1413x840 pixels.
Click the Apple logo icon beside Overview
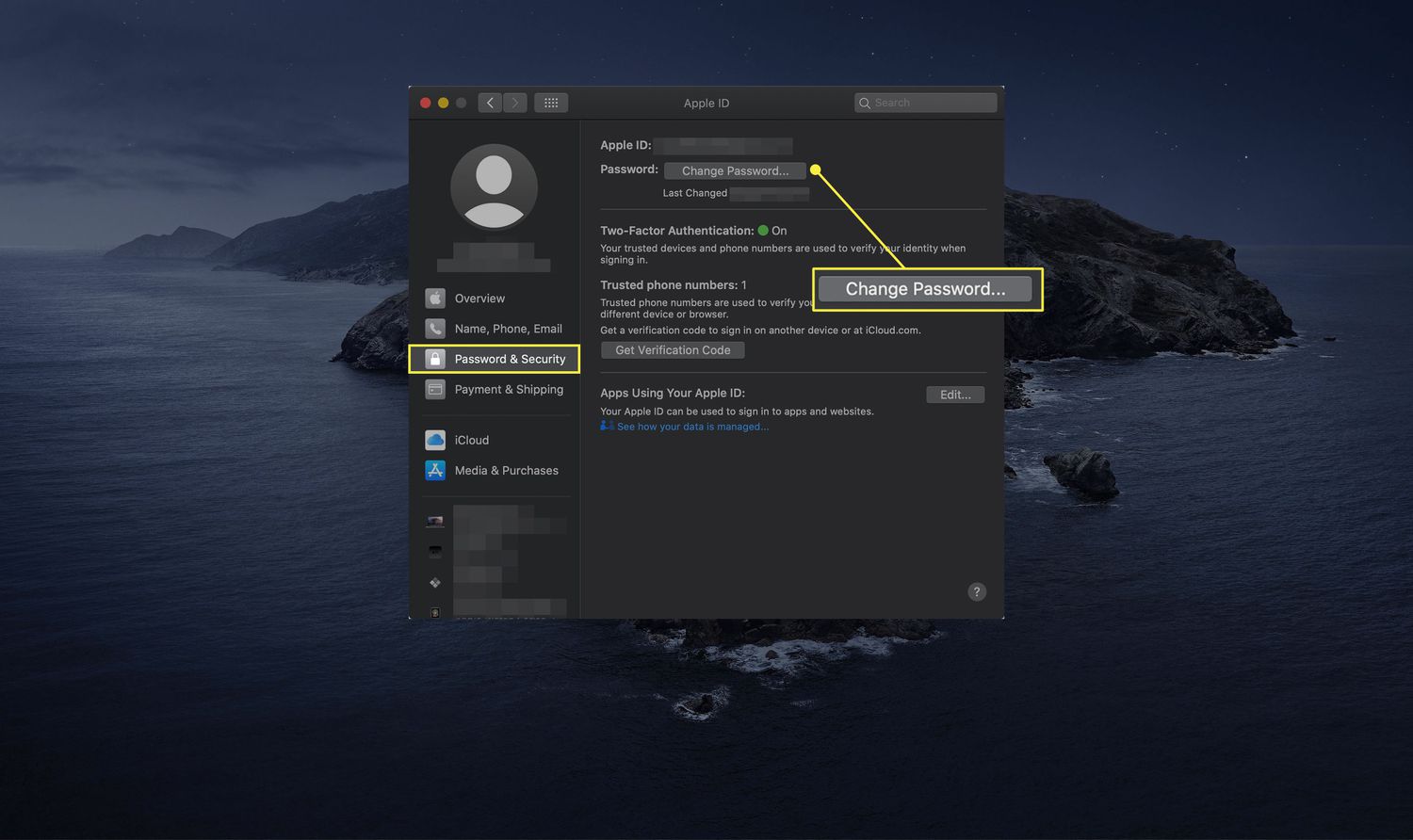(x=434, y=299)
